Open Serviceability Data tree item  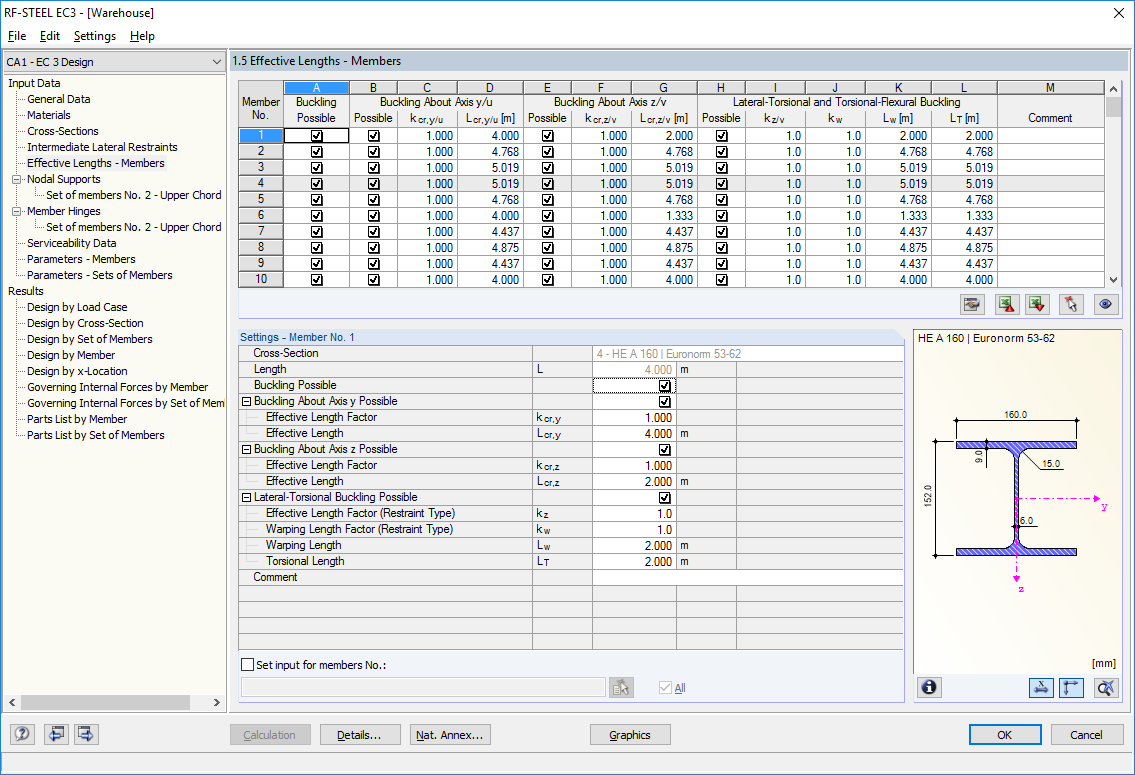(72, 243)
